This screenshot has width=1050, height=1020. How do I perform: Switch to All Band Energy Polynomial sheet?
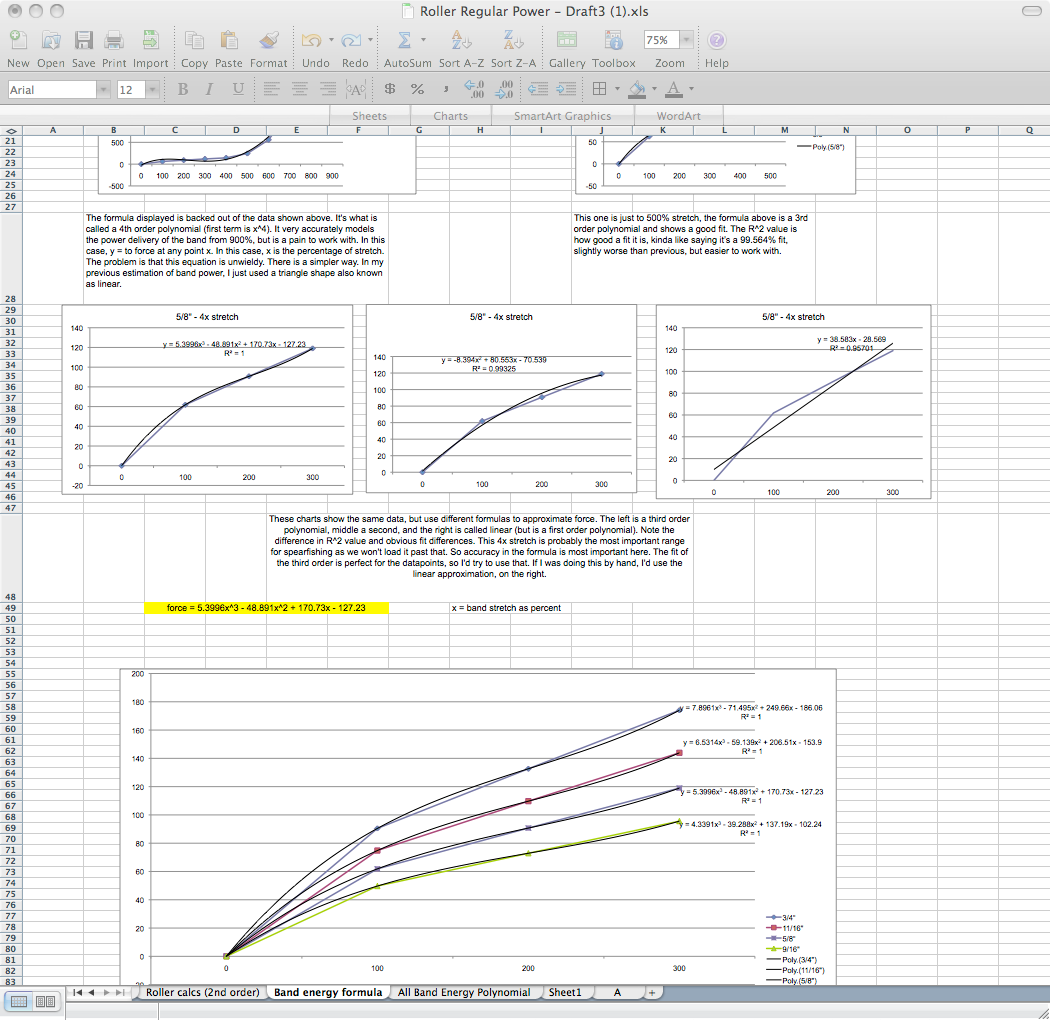464,992
